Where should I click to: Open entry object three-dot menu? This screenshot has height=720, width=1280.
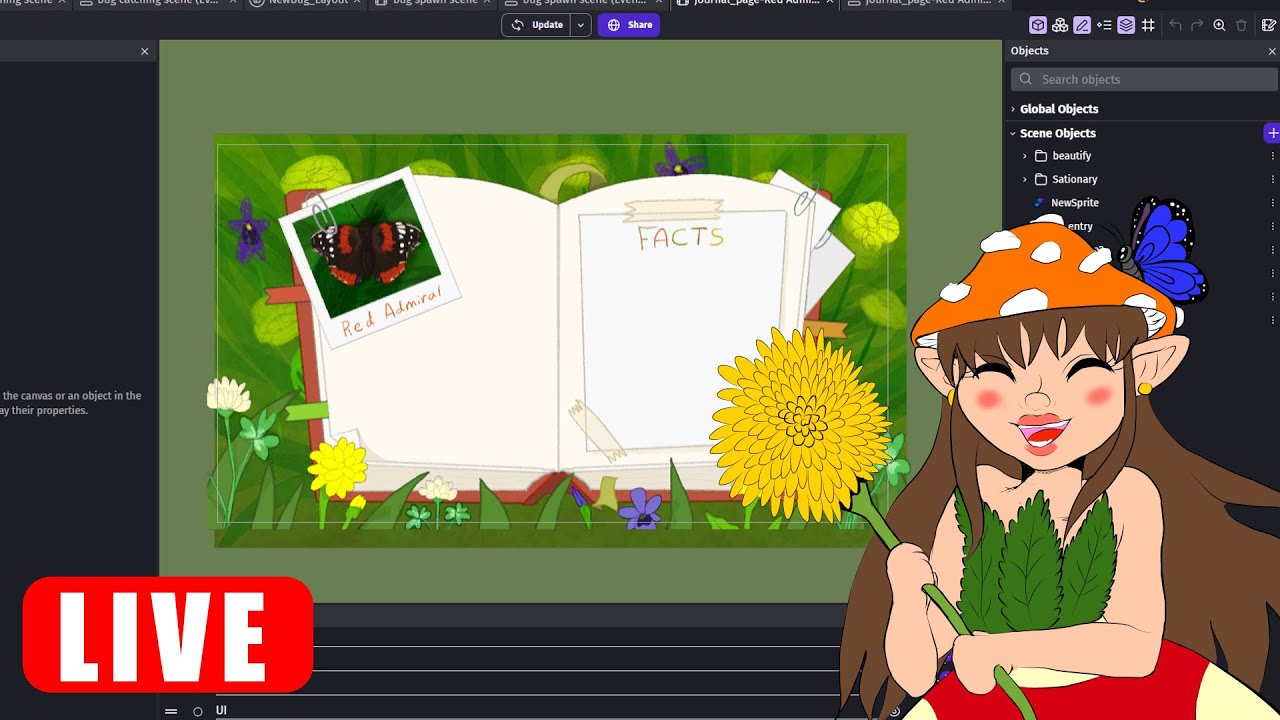1273,226
